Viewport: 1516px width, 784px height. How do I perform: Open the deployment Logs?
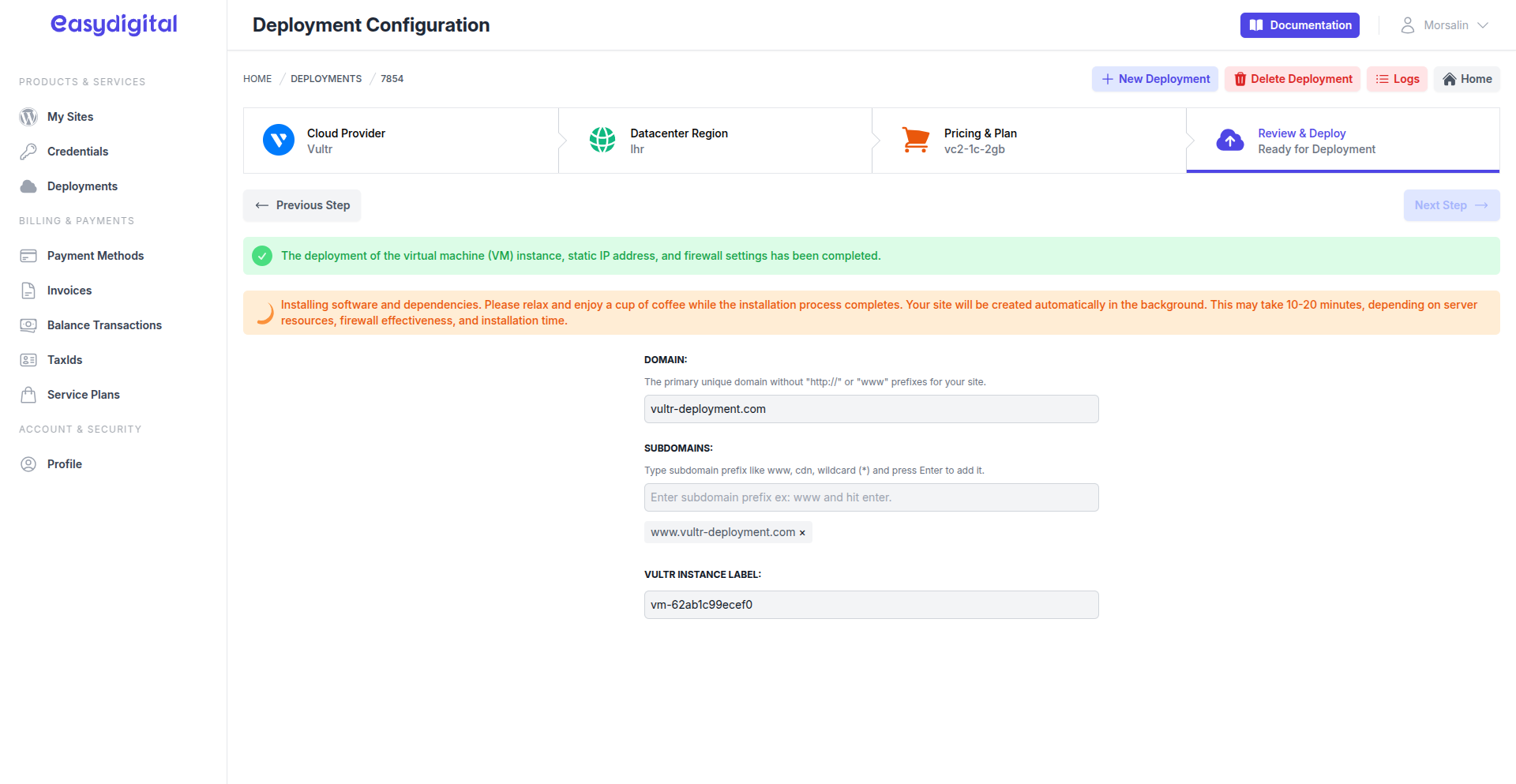click(1397, 79)
